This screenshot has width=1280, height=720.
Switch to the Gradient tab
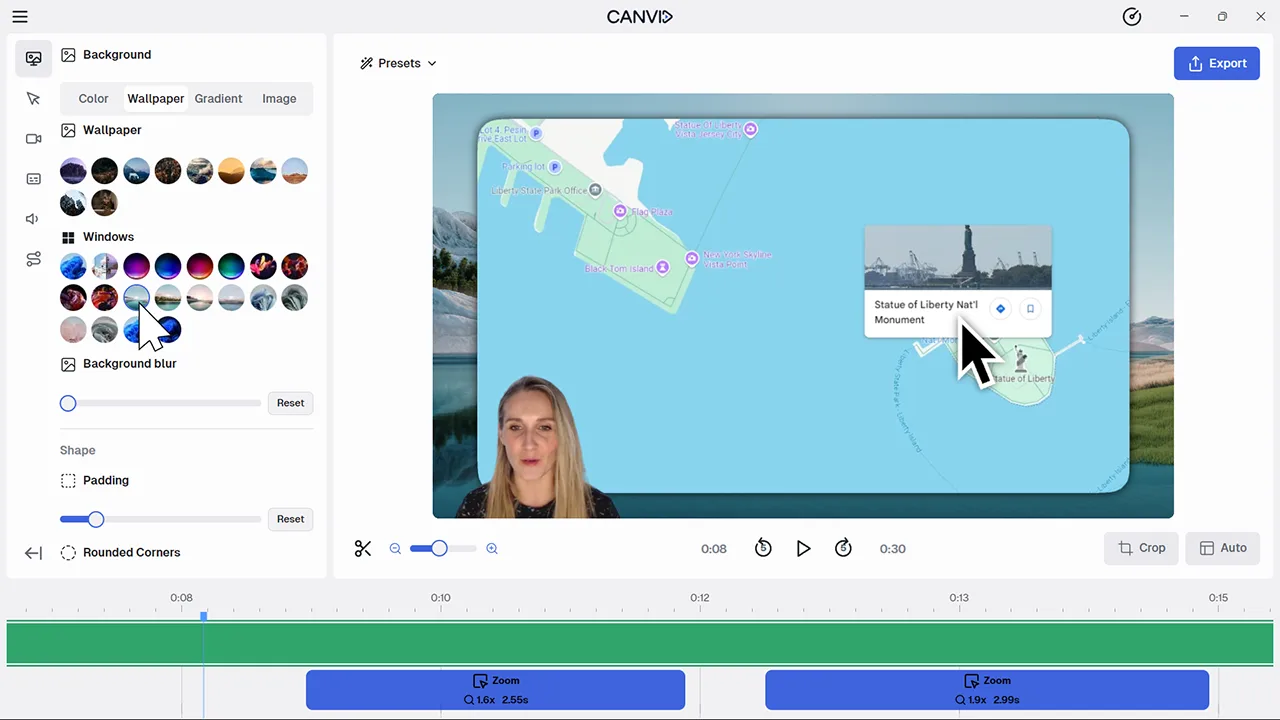(218, 98)
